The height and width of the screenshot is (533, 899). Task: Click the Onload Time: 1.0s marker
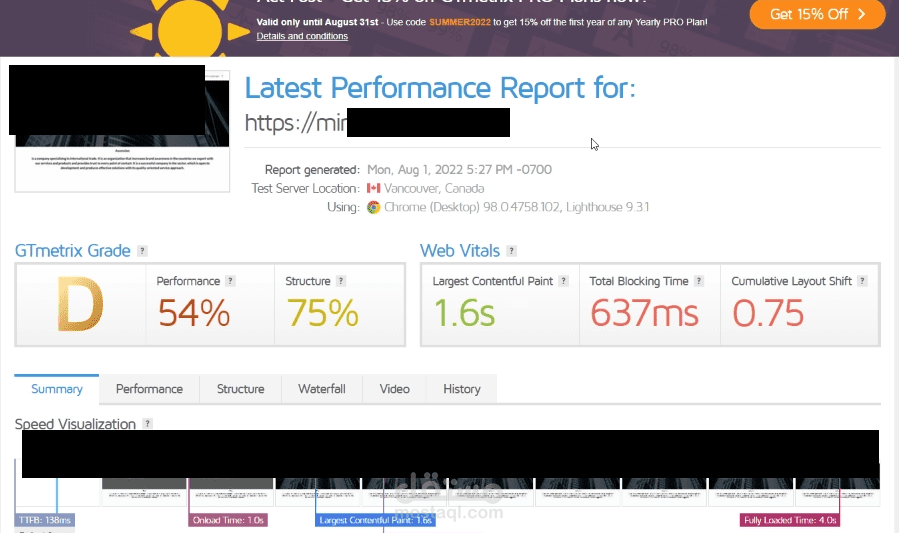click(x=228, y=520)
